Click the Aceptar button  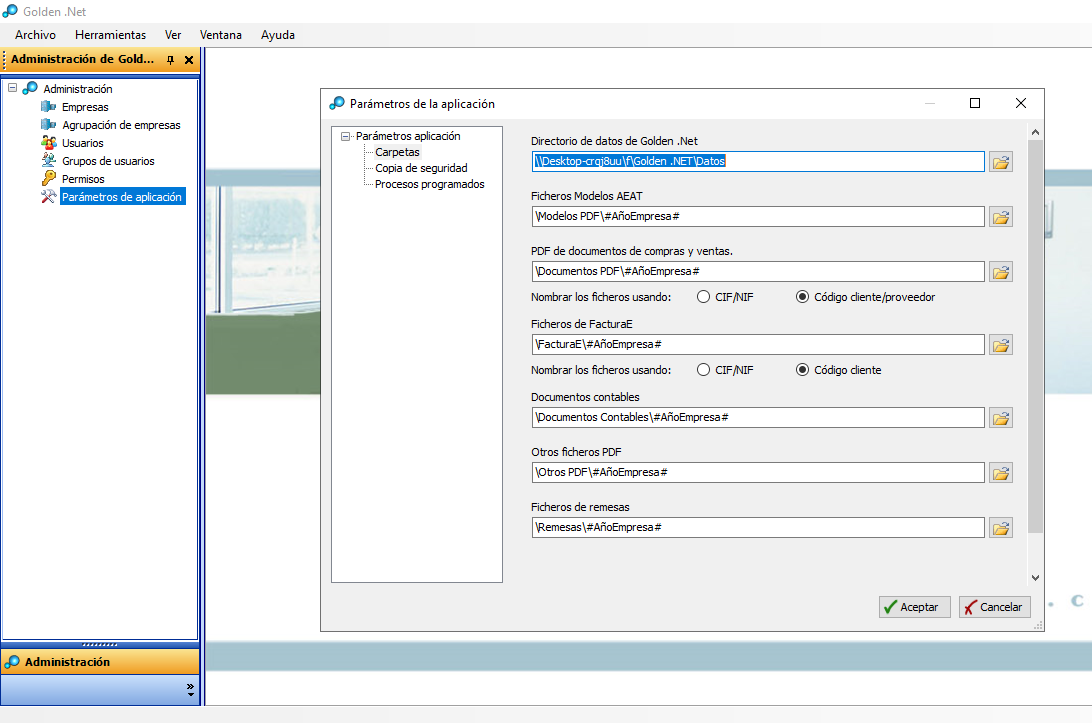tap(914, 607)
